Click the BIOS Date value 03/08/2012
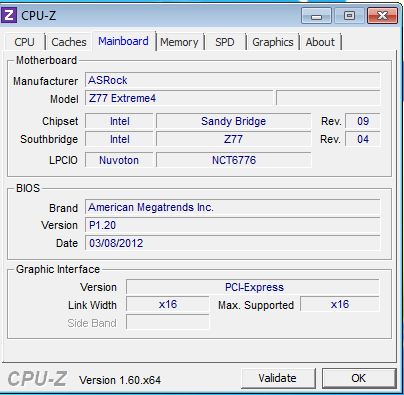 [233, 243]
